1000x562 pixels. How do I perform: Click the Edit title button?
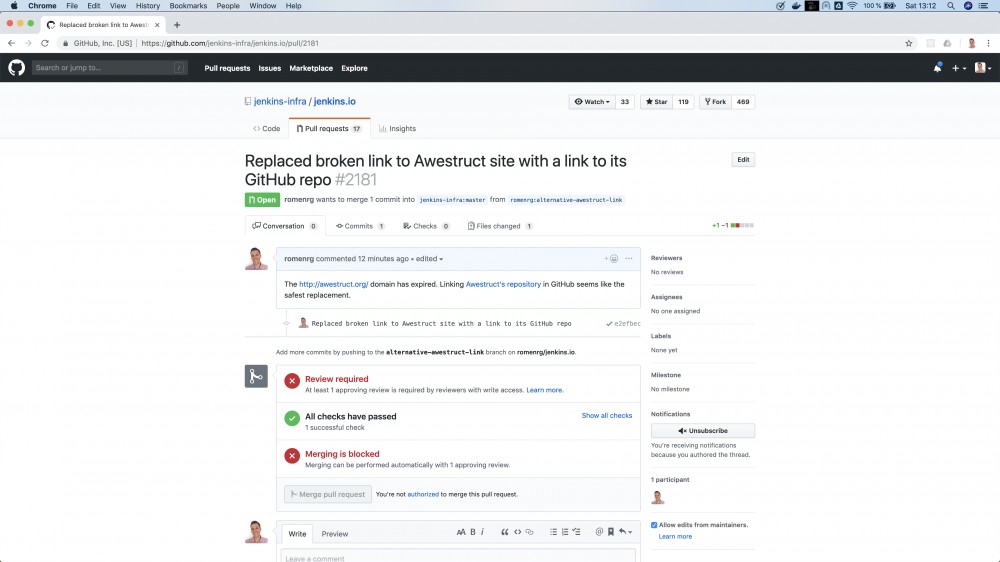[x=743, y=159]
